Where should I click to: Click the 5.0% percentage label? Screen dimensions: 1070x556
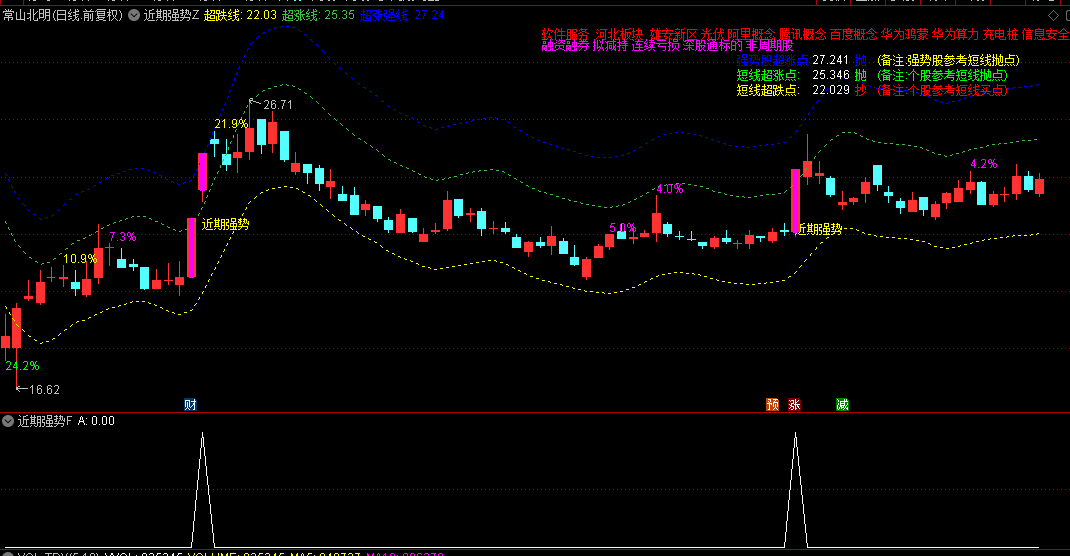[622, 228]
